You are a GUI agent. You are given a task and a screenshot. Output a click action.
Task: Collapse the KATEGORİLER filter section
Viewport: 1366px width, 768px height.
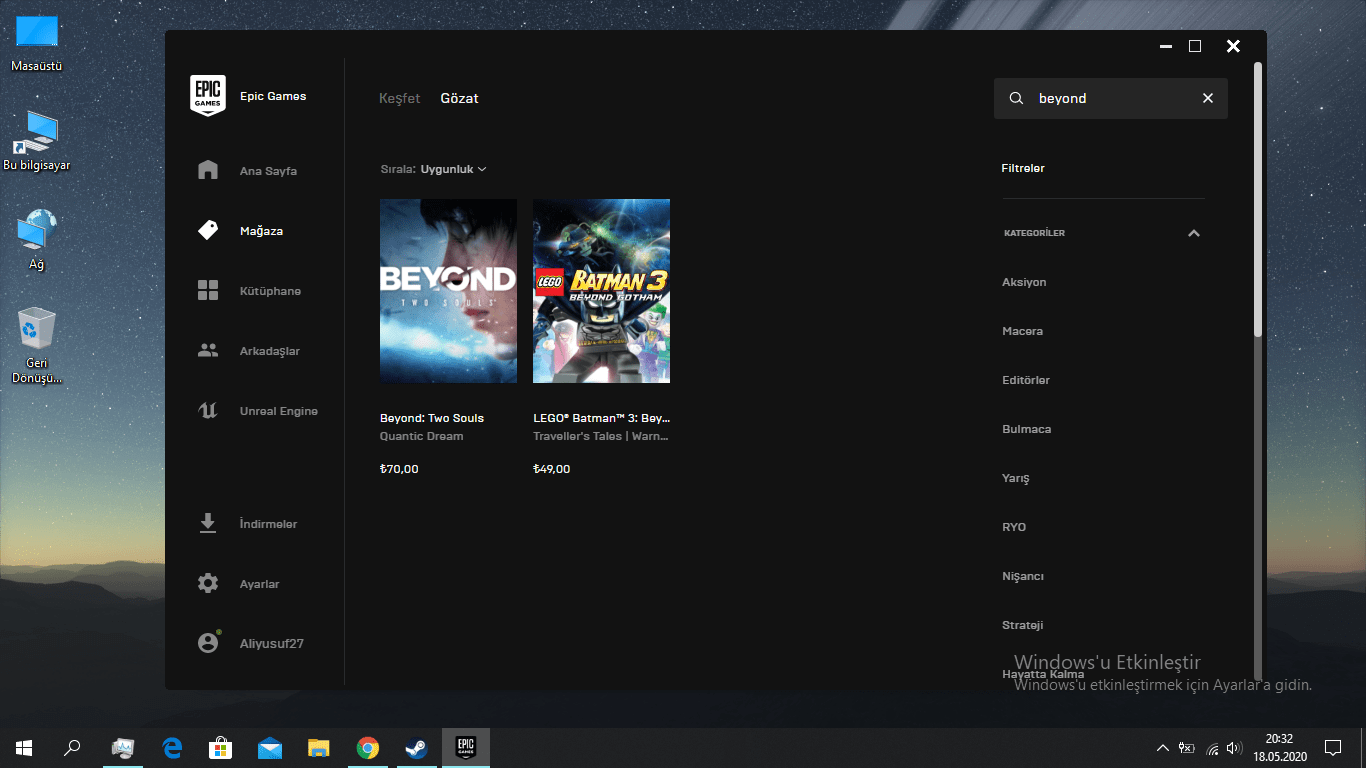1193,233
